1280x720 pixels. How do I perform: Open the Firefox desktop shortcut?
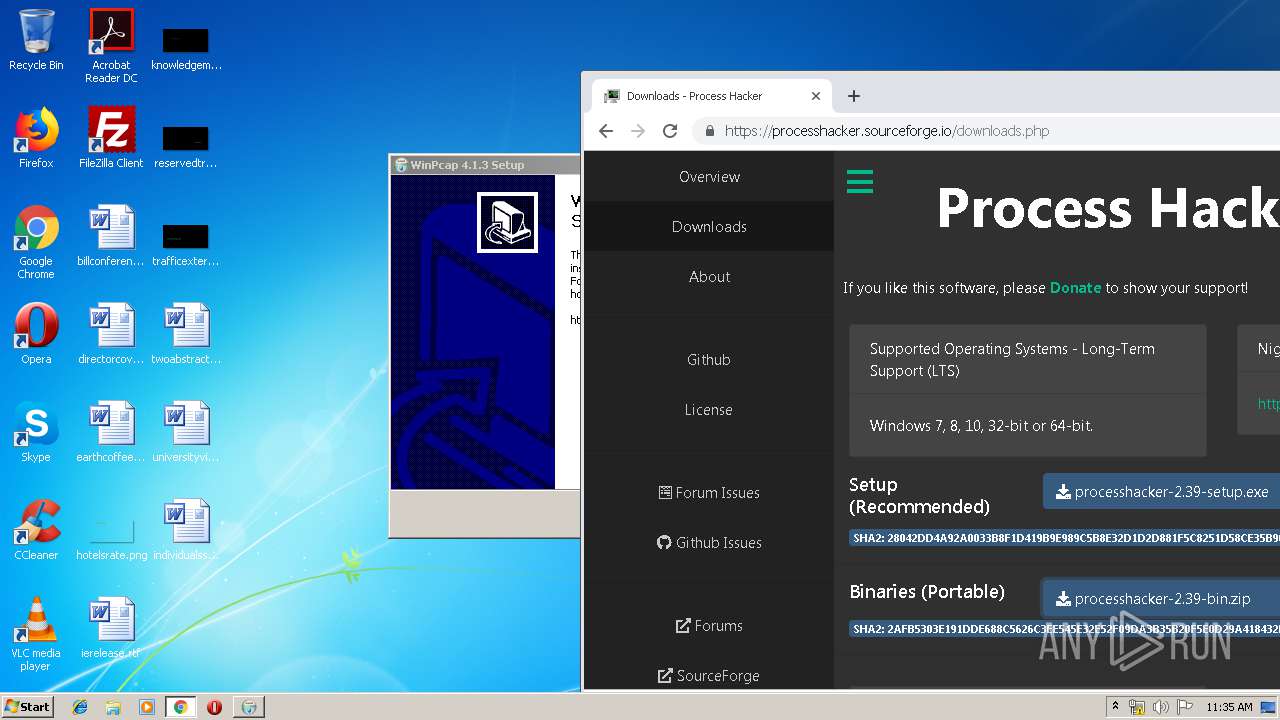(36, 138)
